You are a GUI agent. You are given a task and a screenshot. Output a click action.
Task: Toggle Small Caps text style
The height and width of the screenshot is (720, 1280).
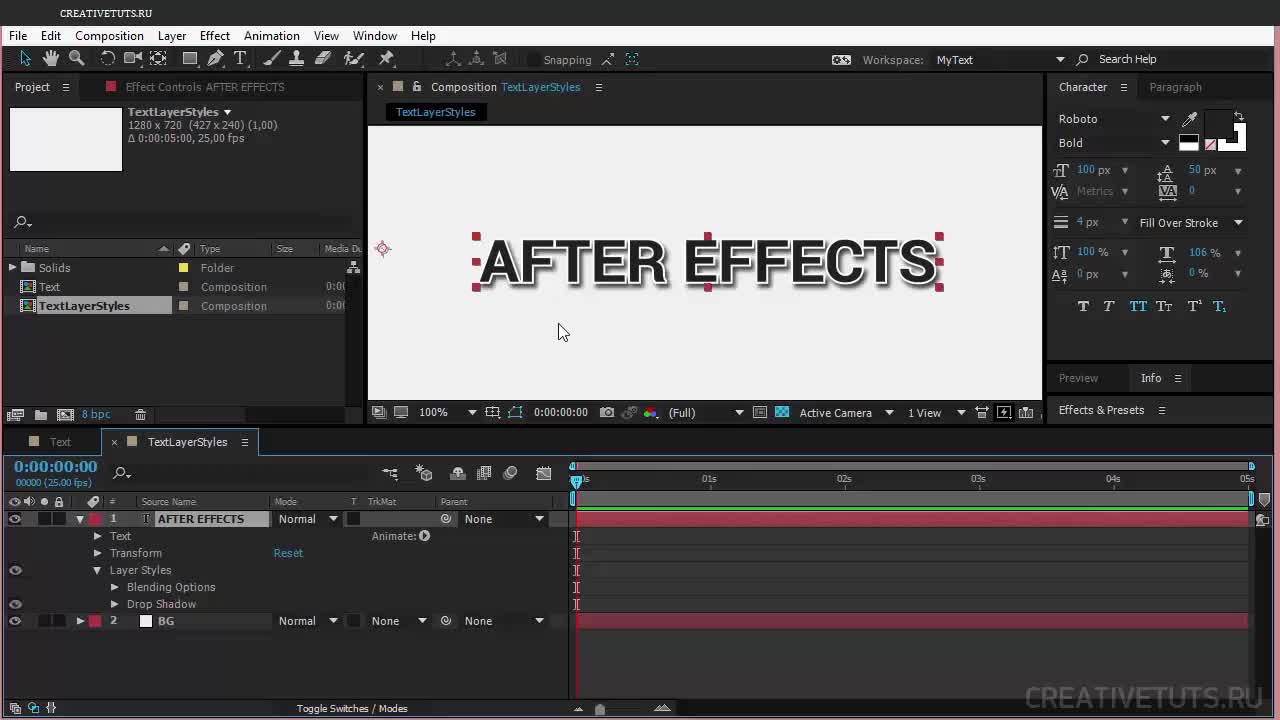click(x=1164, y=306)
